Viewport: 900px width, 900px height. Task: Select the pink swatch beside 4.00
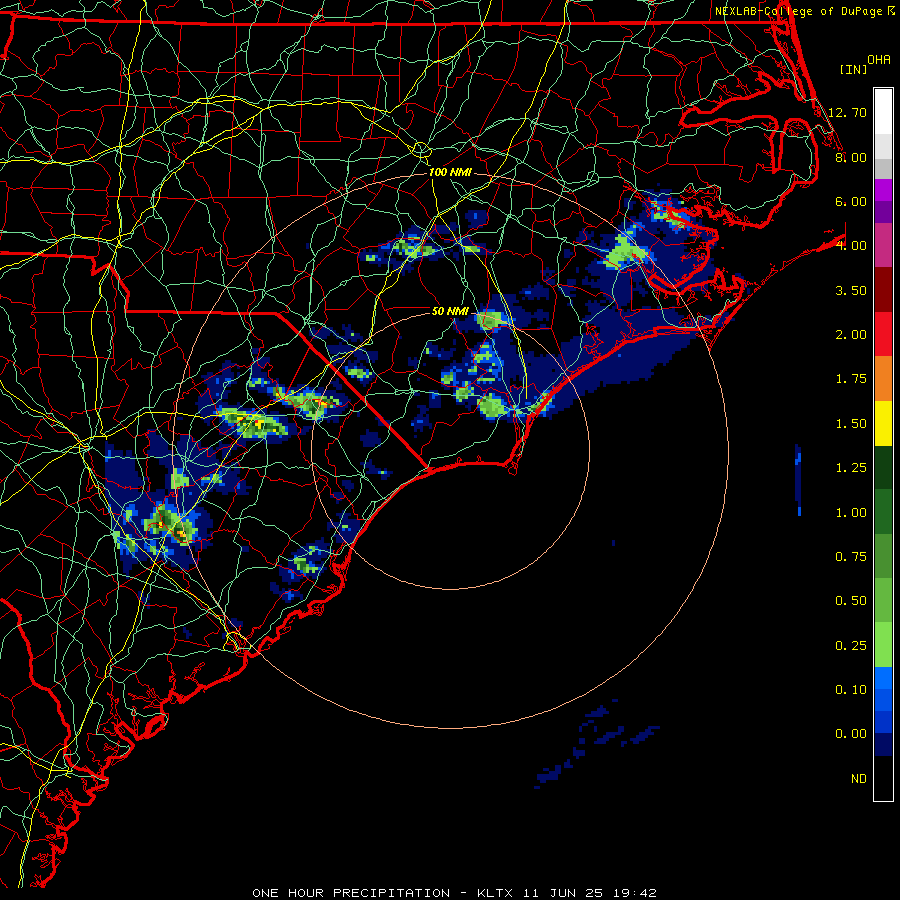883,246
